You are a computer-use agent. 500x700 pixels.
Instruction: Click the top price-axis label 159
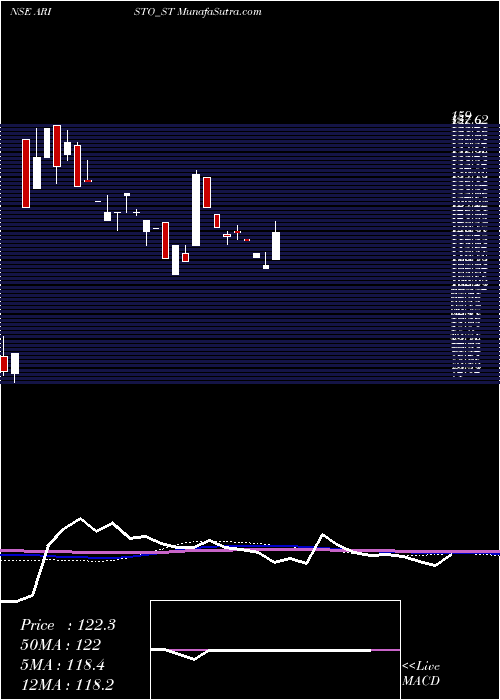click(x=461, y=116)
